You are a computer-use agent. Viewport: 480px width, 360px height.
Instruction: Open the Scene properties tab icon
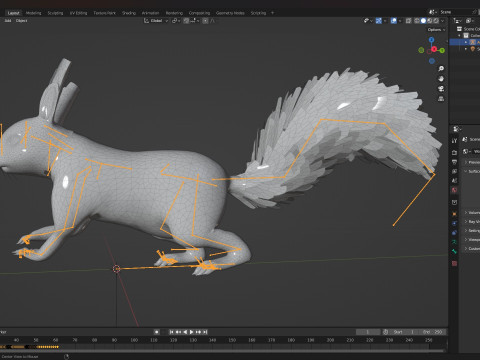454,181
